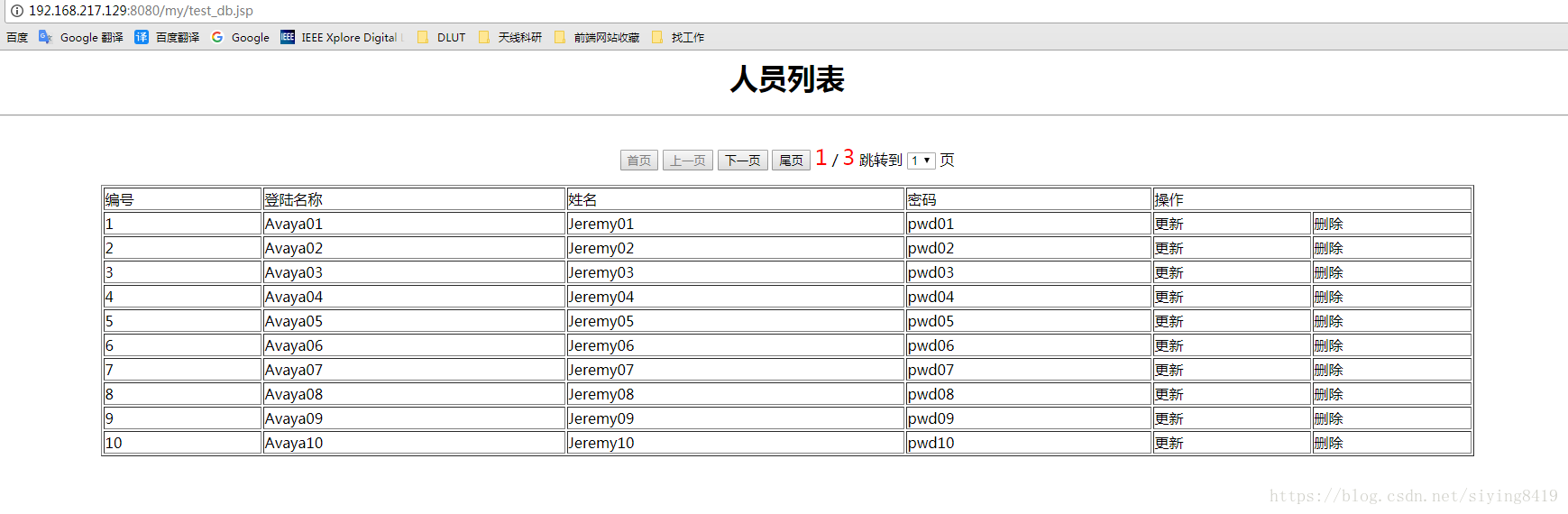Image resolution: width=1568 pixels, height=514 pixels.
Task: Click the address bar URL
Action: pos(141,11)
